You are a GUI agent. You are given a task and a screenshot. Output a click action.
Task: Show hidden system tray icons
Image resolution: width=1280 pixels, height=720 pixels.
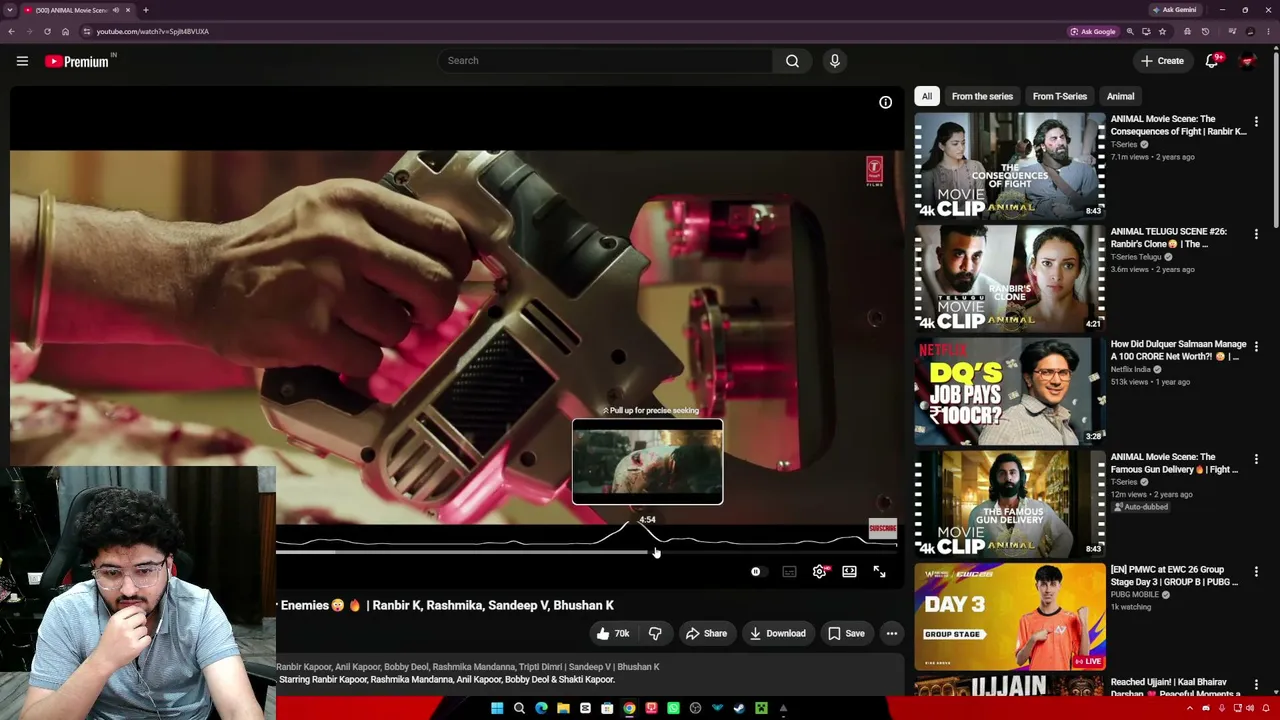(1191, 708)
